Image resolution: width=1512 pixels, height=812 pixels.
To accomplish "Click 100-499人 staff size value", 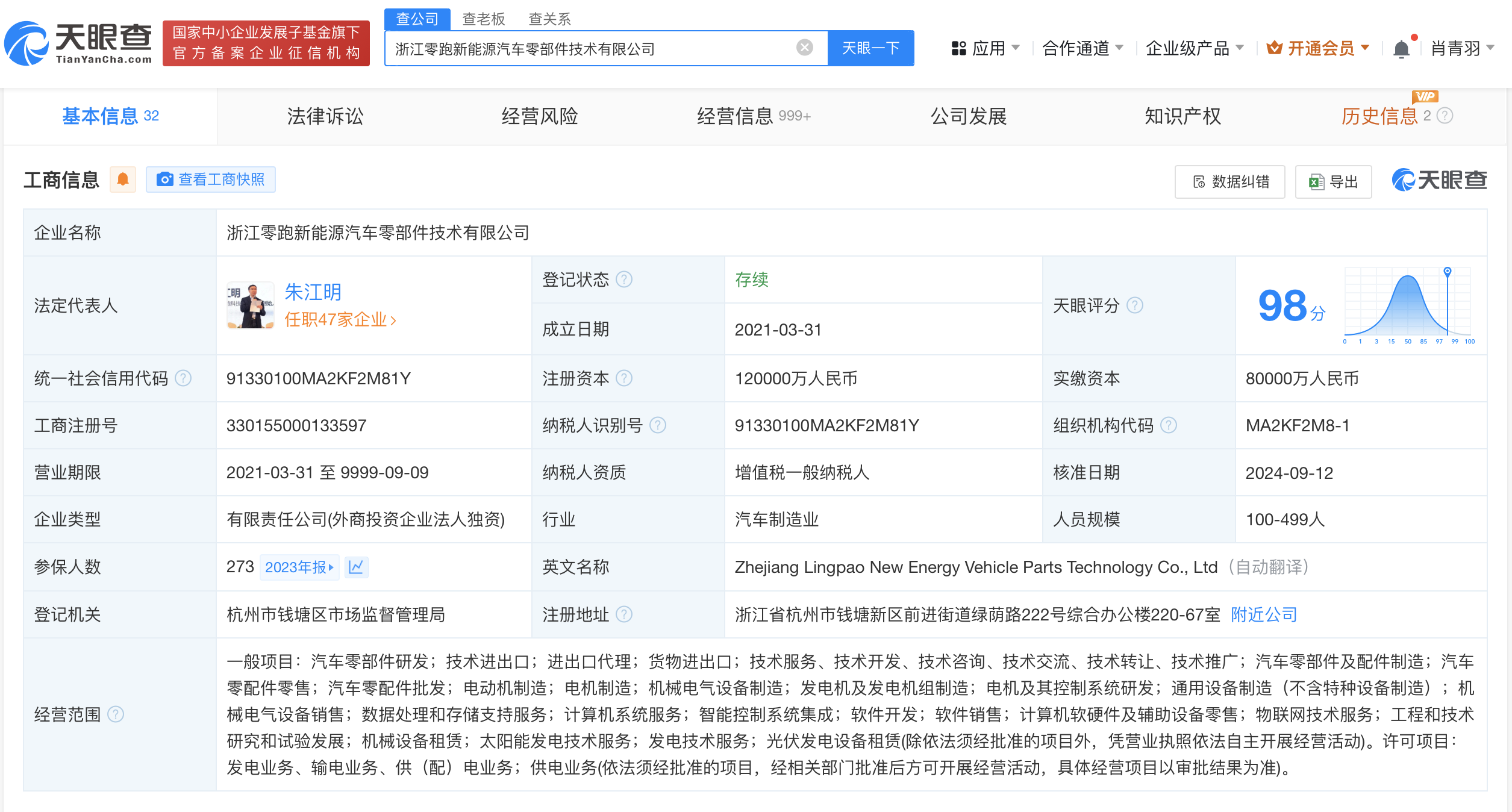I will (x=1285, y=519).
